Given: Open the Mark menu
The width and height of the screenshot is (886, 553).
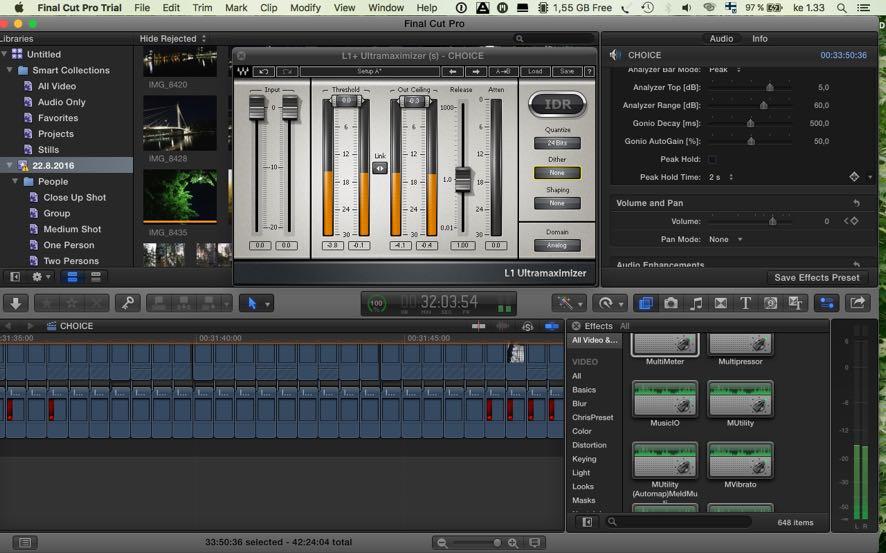Looking at the screenshot, I should coord(236,8).
